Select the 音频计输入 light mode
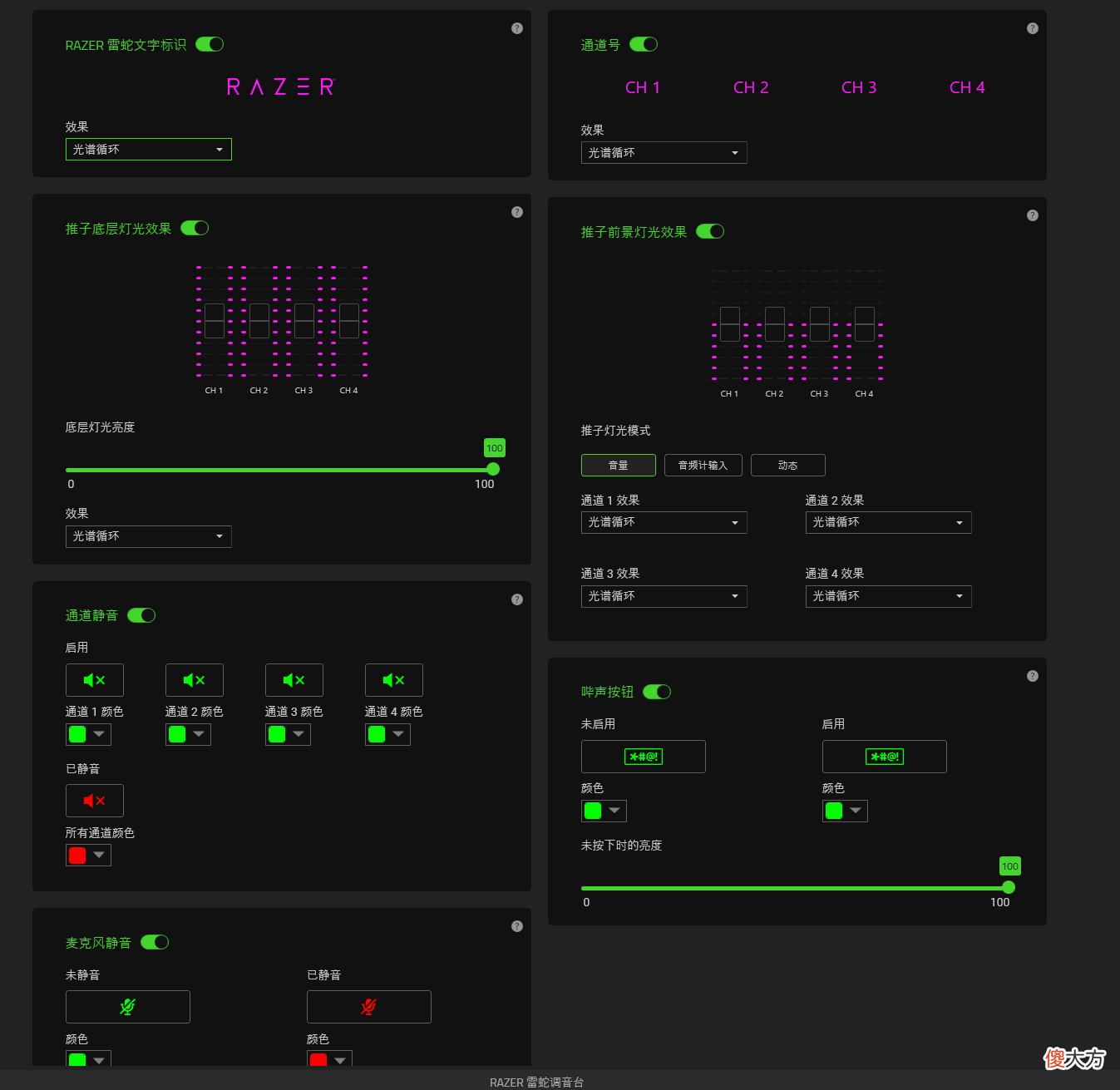This screenshot has width=1120, height=1090. [x=703, y=466]
